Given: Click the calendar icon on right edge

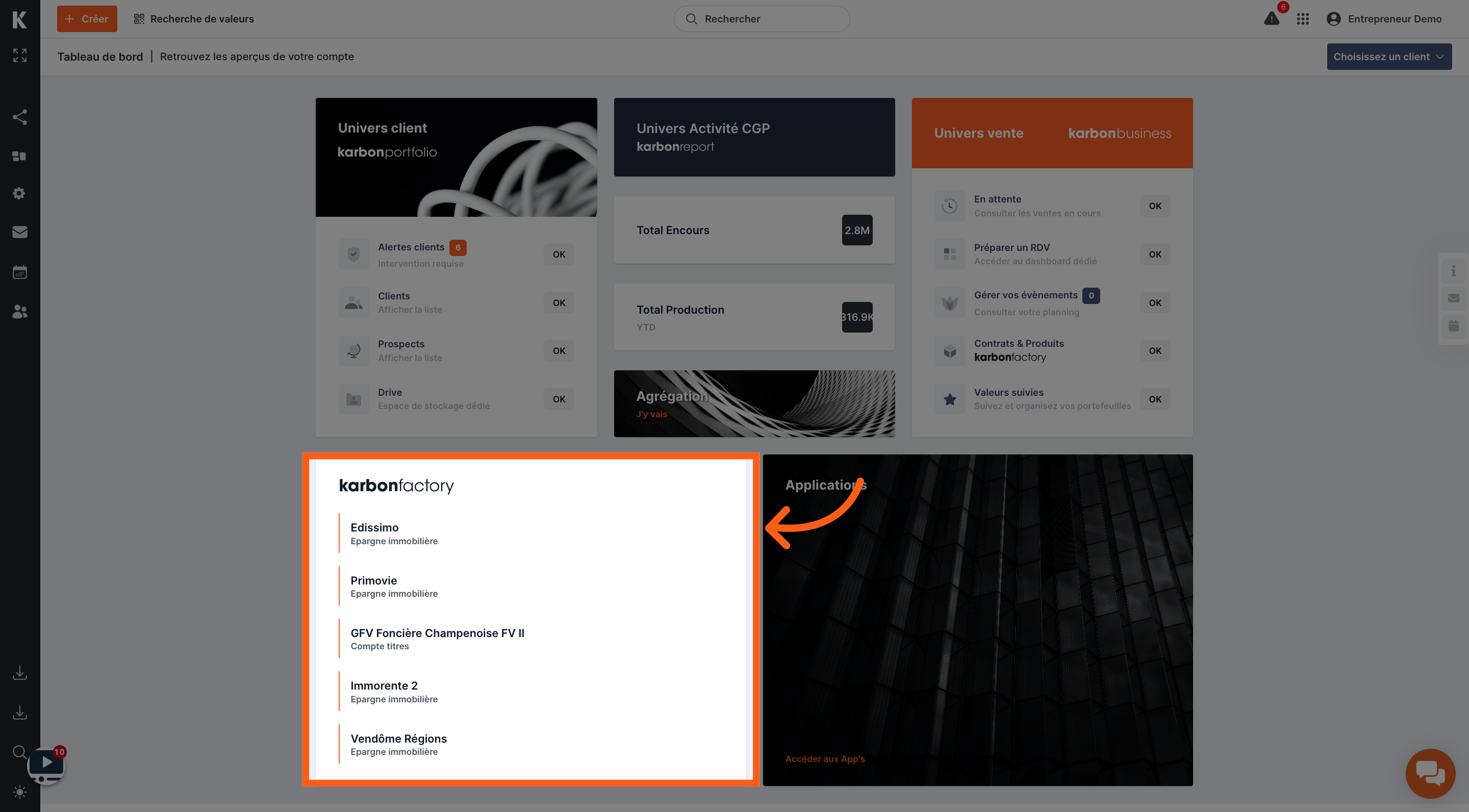Looking at the screenshot, I should point(1453,325).
